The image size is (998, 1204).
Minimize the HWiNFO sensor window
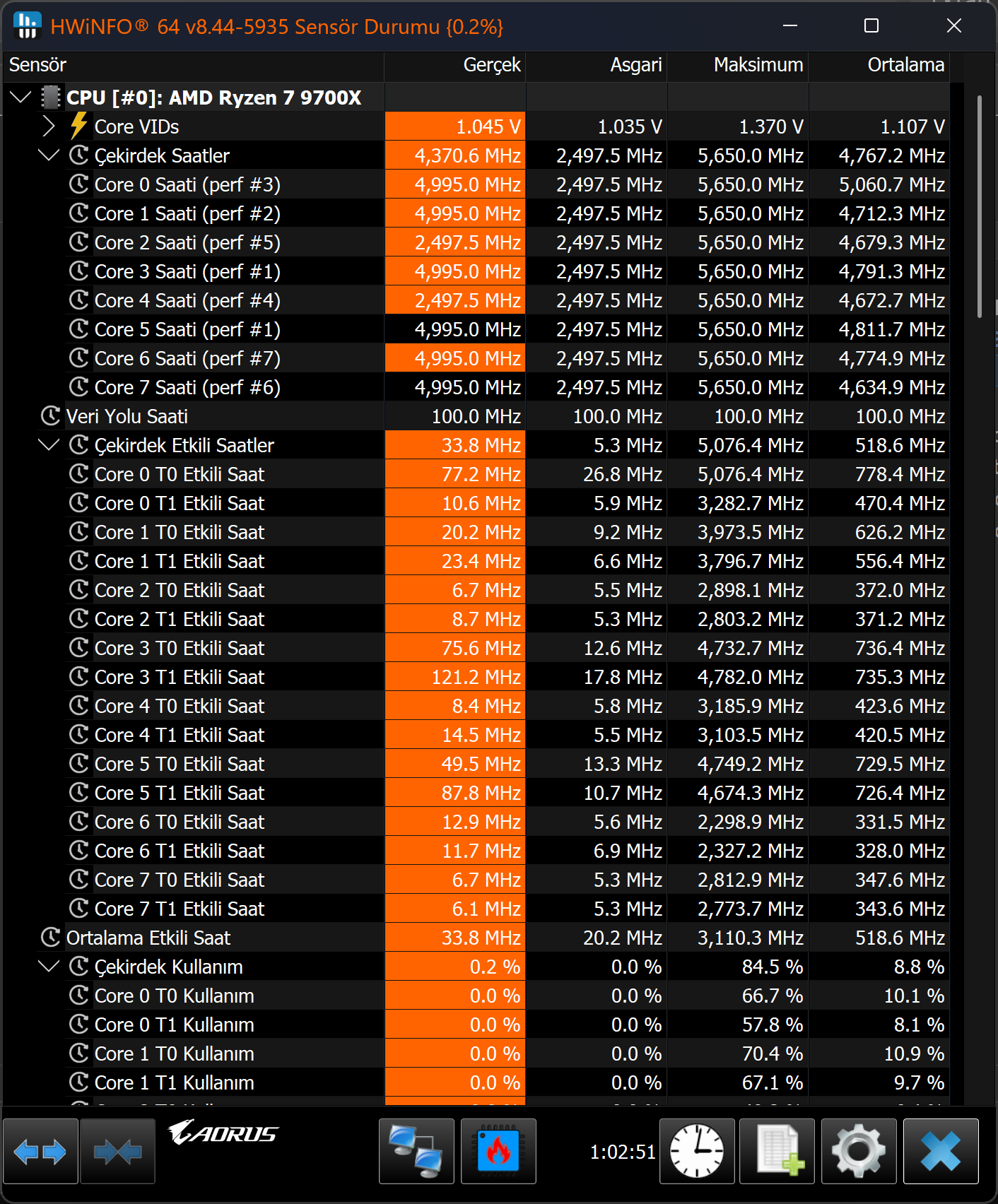790,26
